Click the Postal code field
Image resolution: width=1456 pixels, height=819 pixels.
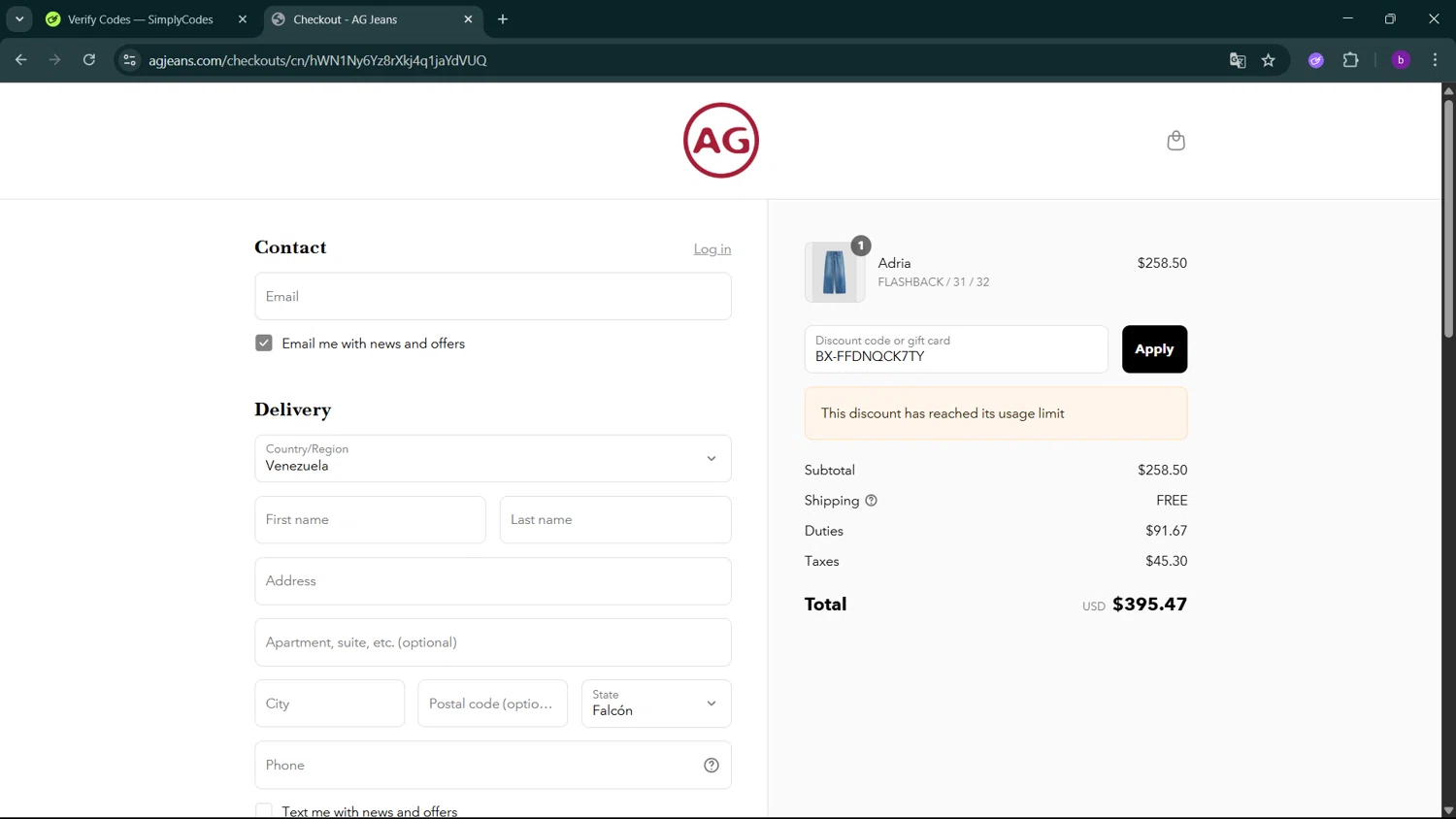(493, 704)
